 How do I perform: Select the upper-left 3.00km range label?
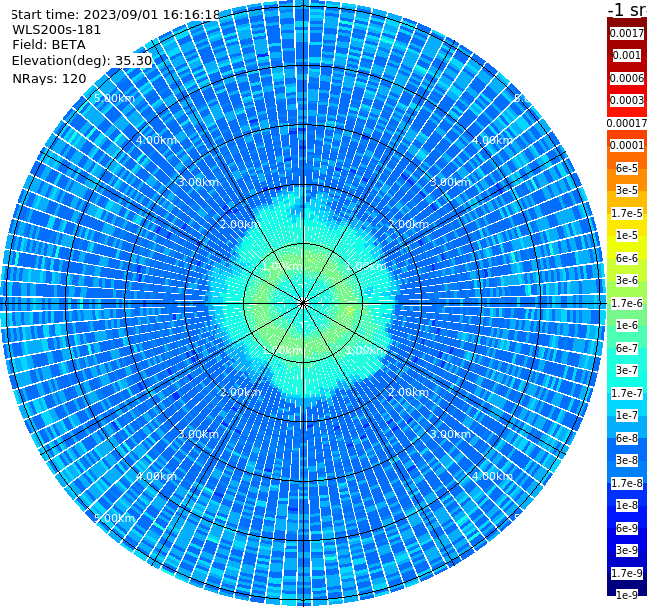tap(198, 182)
